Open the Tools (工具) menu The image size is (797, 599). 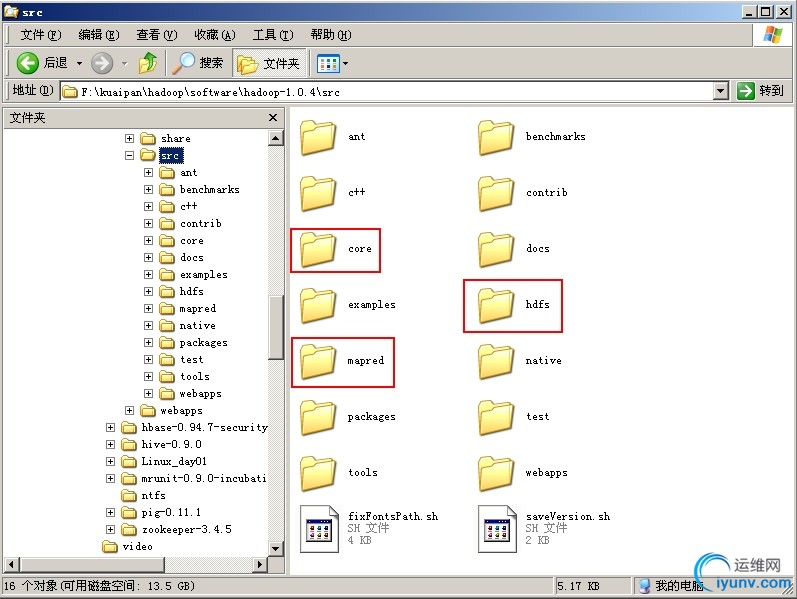(x=273, y=35)
